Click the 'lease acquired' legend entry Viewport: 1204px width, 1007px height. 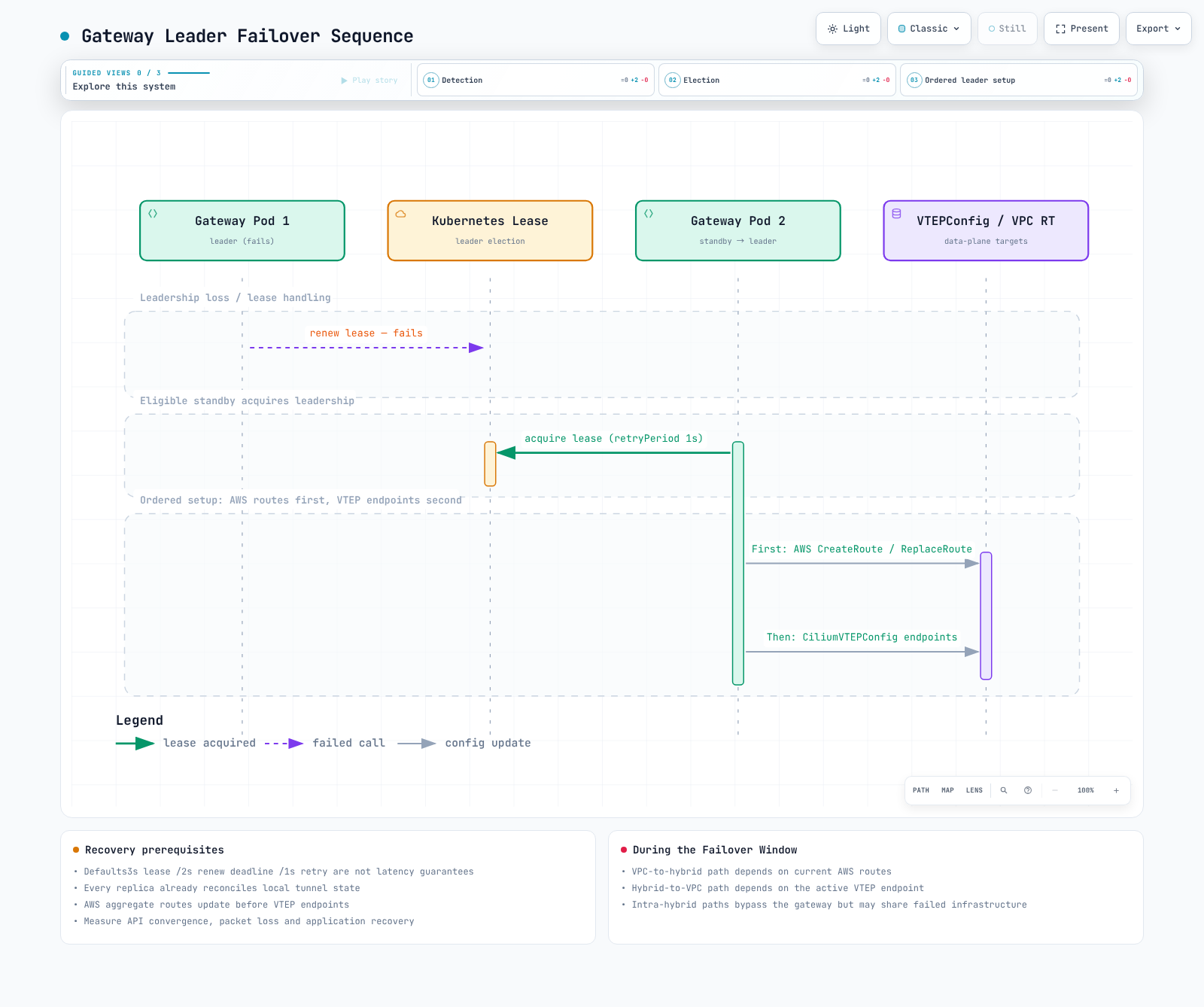[209, 743]
